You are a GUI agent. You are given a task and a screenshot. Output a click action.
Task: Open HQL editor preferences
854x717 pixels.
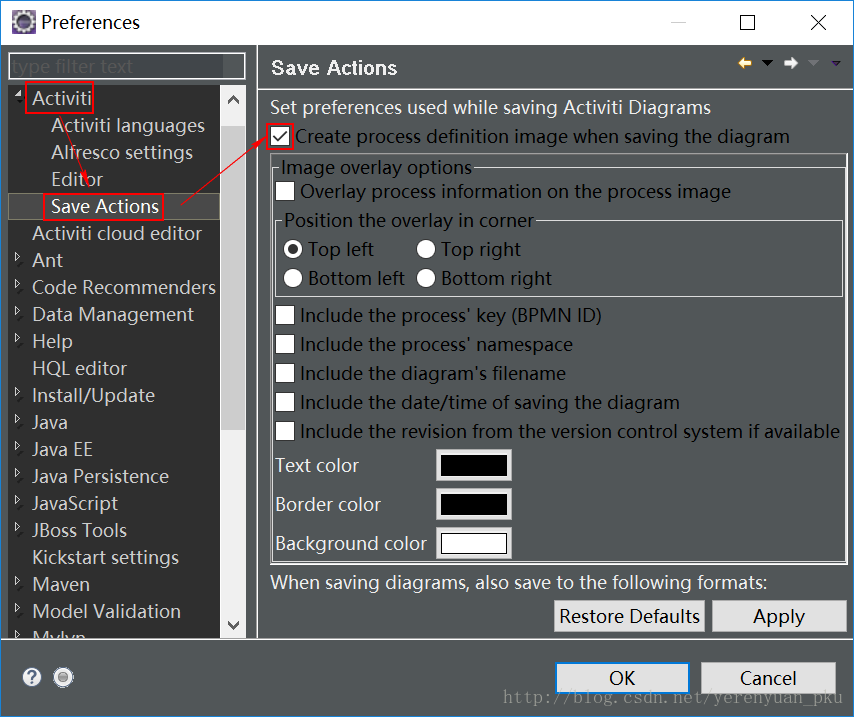pyautogui.click(x=80, y=368)
